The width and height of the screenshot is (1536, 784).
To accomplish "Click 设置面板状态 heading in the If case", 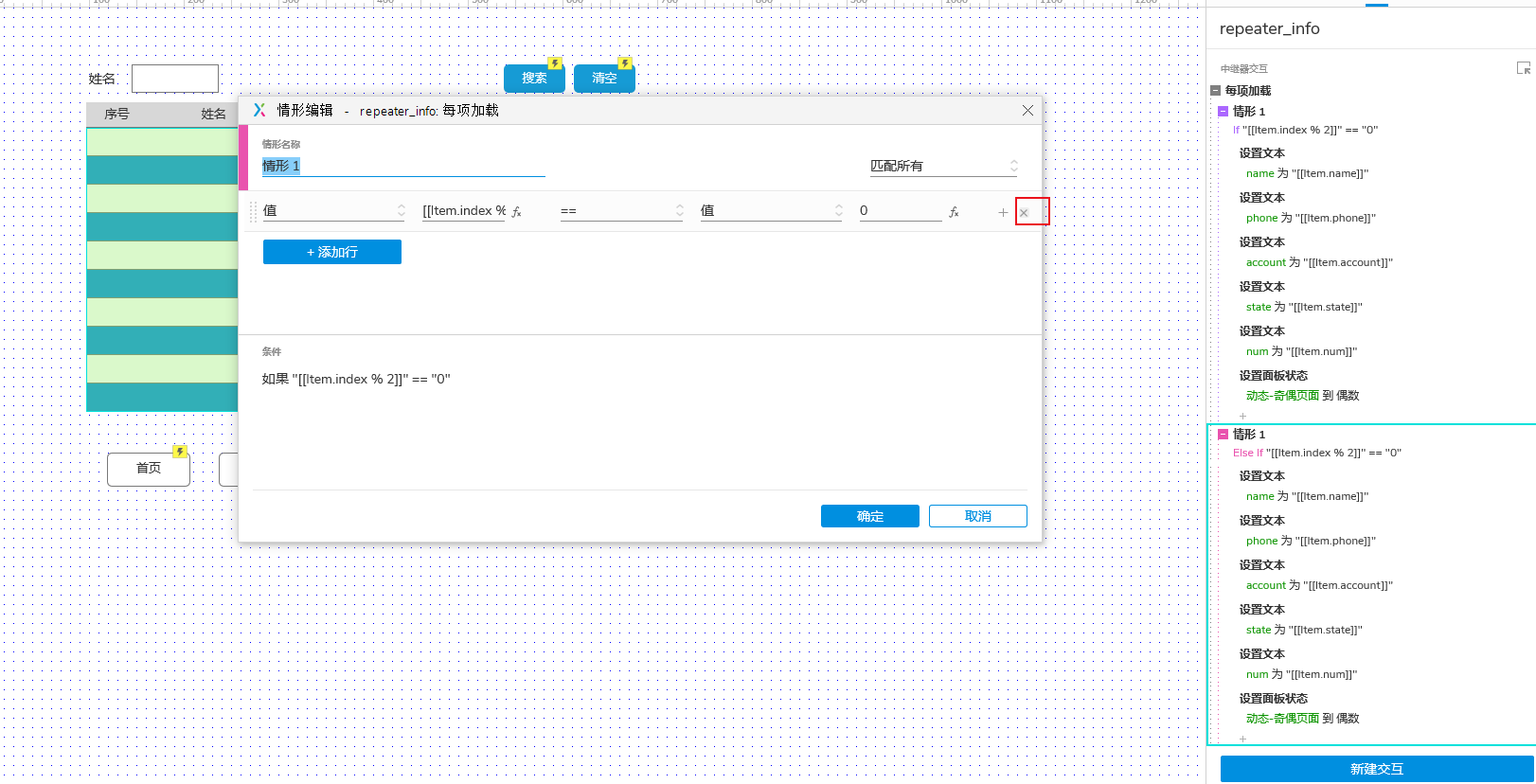I will pyautogui.click(x=1273, y=376).
